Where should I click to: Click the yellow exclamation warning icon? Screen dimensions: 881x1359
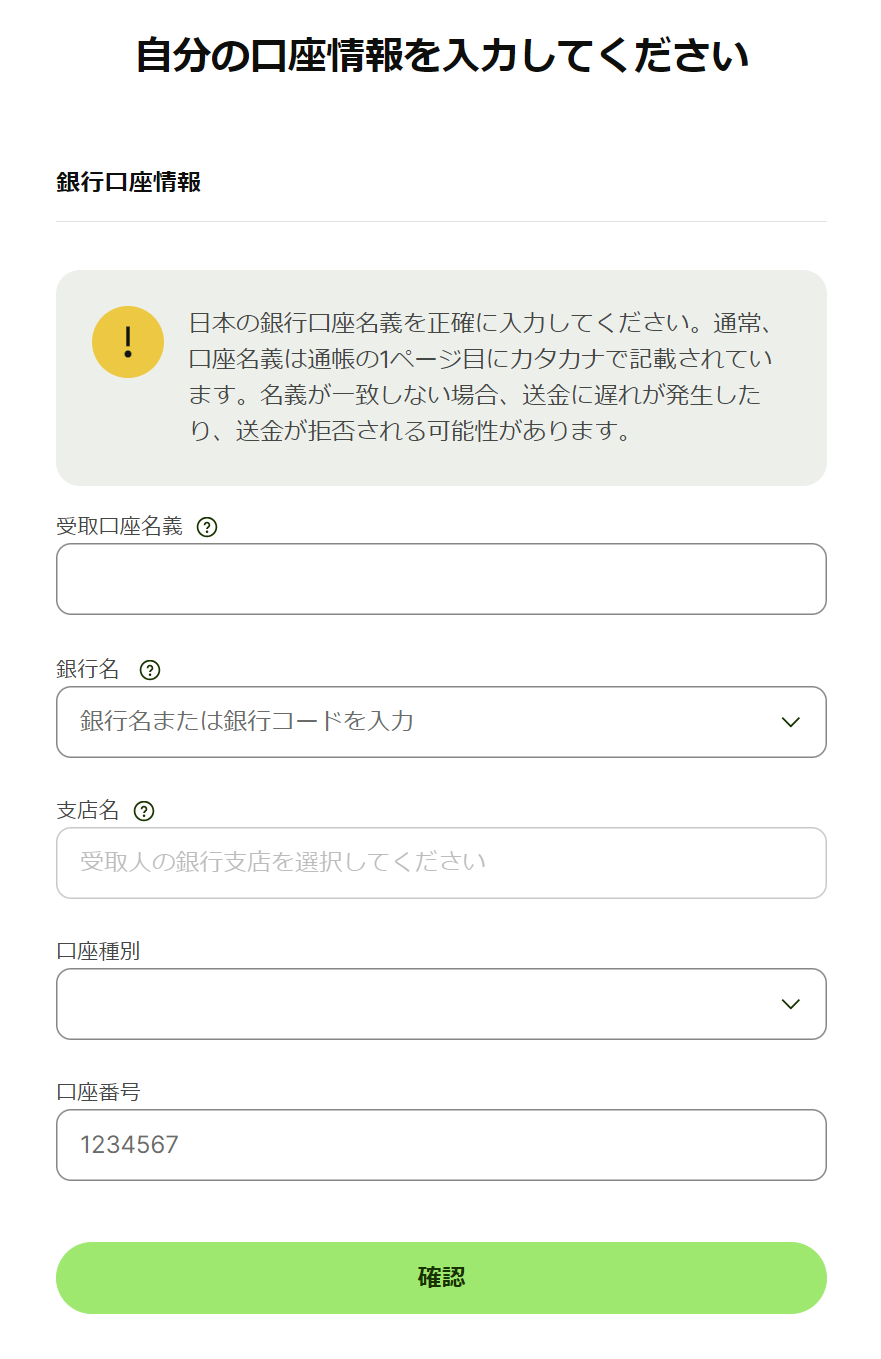point(128,342)
